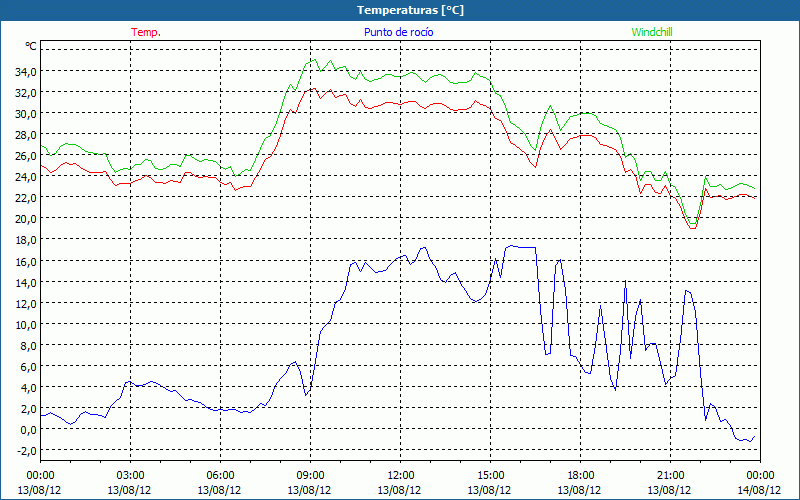
Task: Click the "12:00" time label on the x-axis
Action: pos(401,476)
